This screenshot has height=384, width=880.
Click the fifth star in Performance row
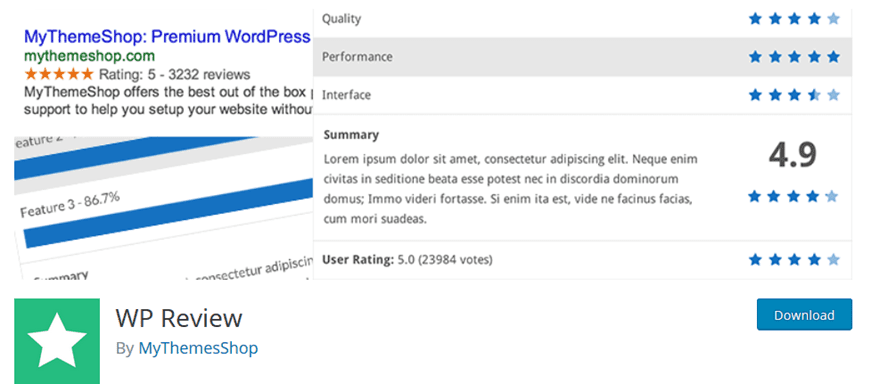tap(833, 57)
